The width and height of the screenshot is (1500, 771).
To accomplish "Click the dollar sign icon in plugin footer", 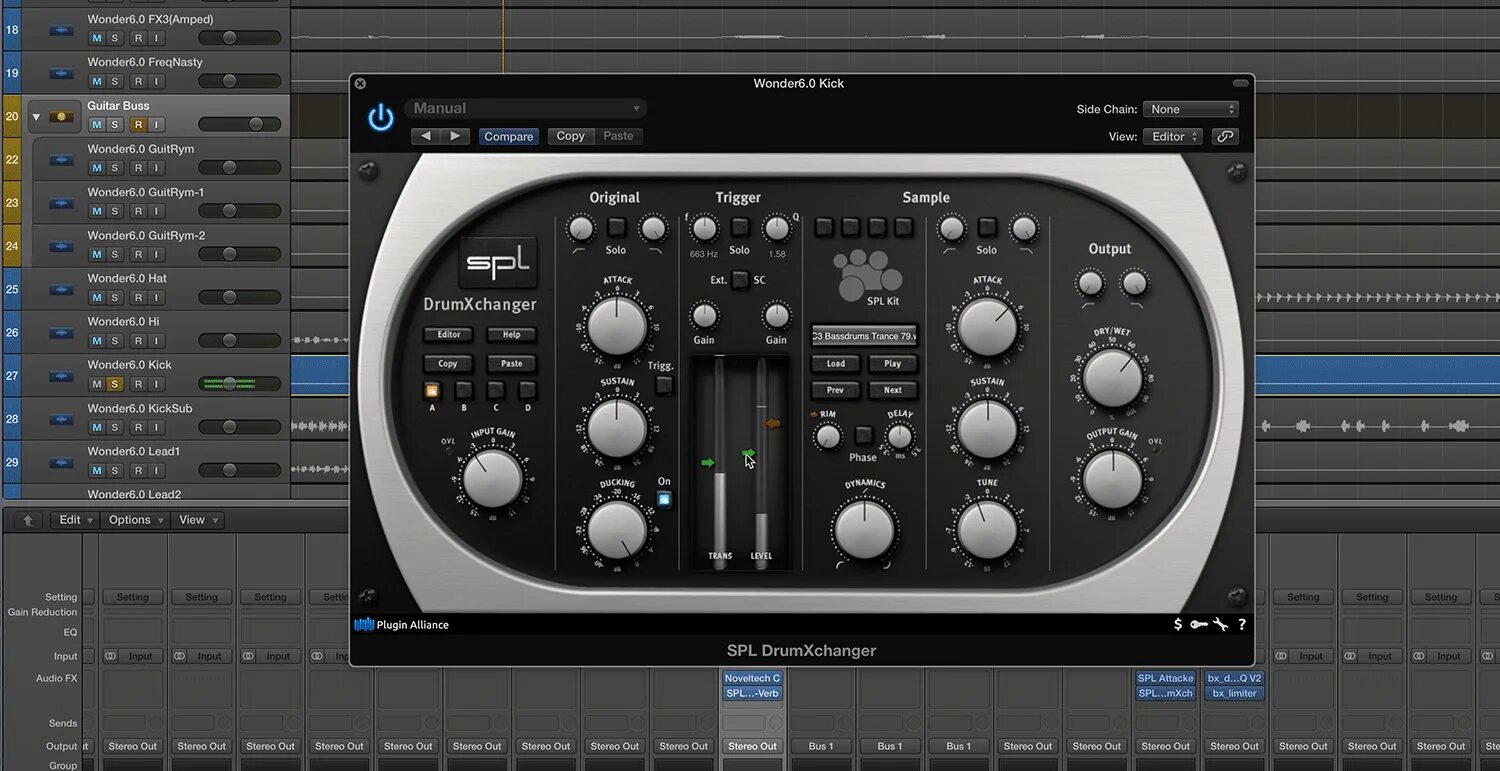I will click(1178, 624).
